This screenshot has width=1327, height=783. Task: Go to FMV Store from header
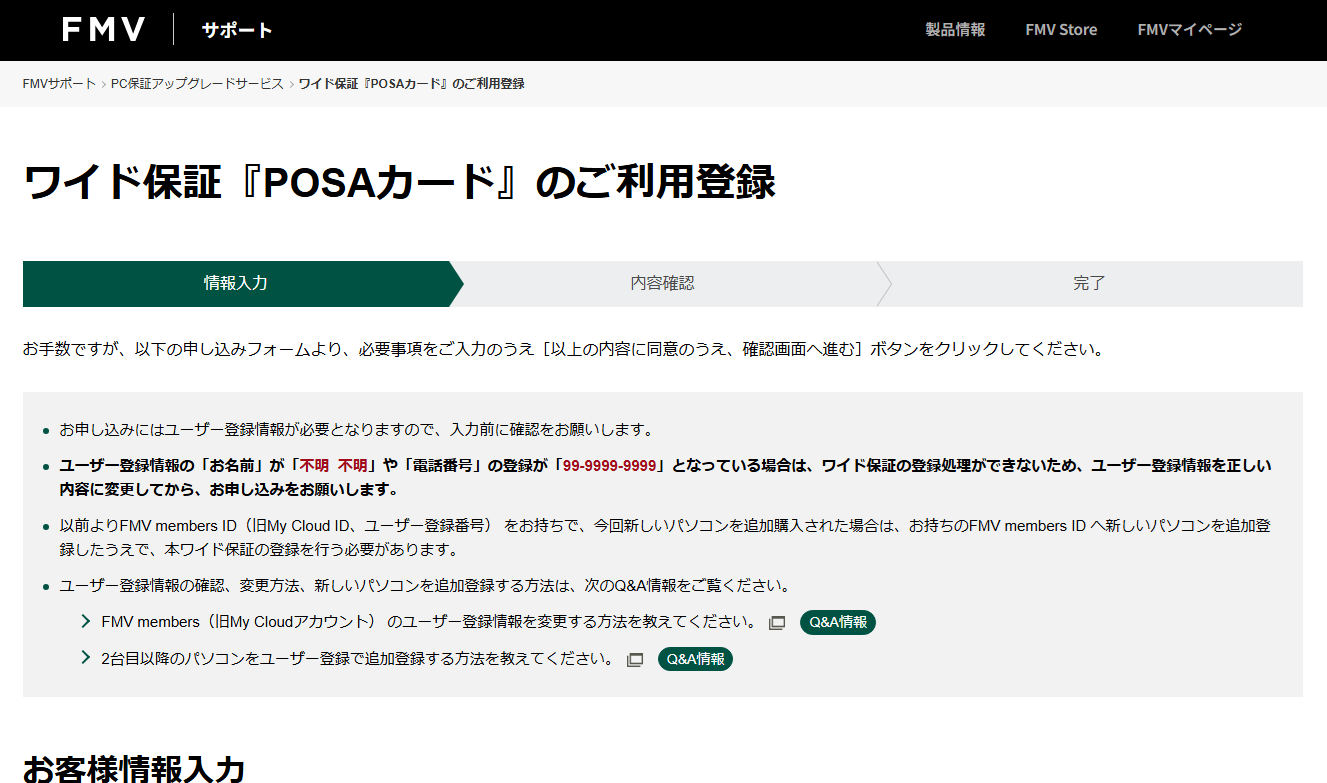[1061, 30]
